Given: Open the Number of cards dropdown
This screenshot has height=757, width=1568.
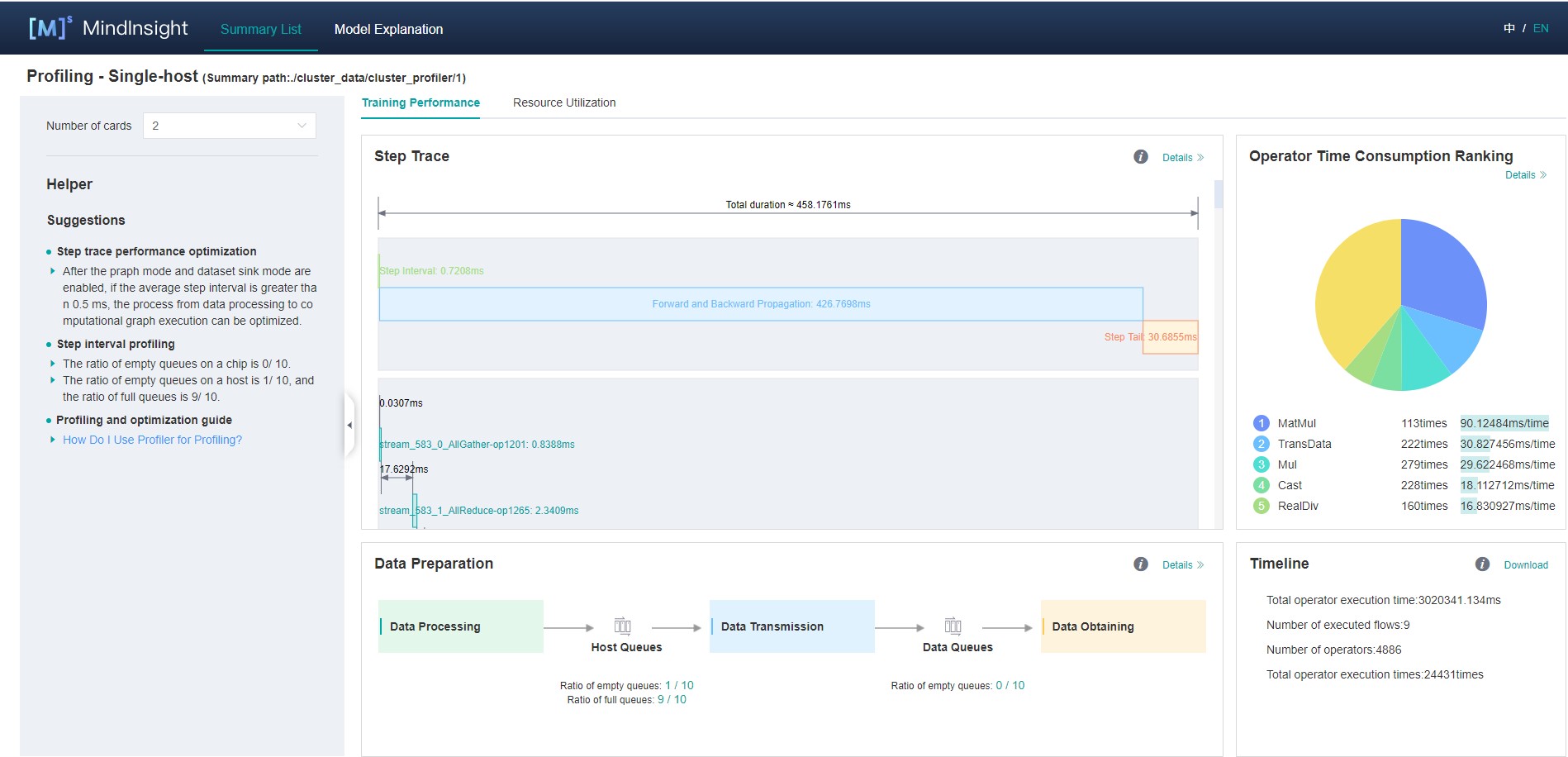Looking at the screenshot, I should pos(229,126).
